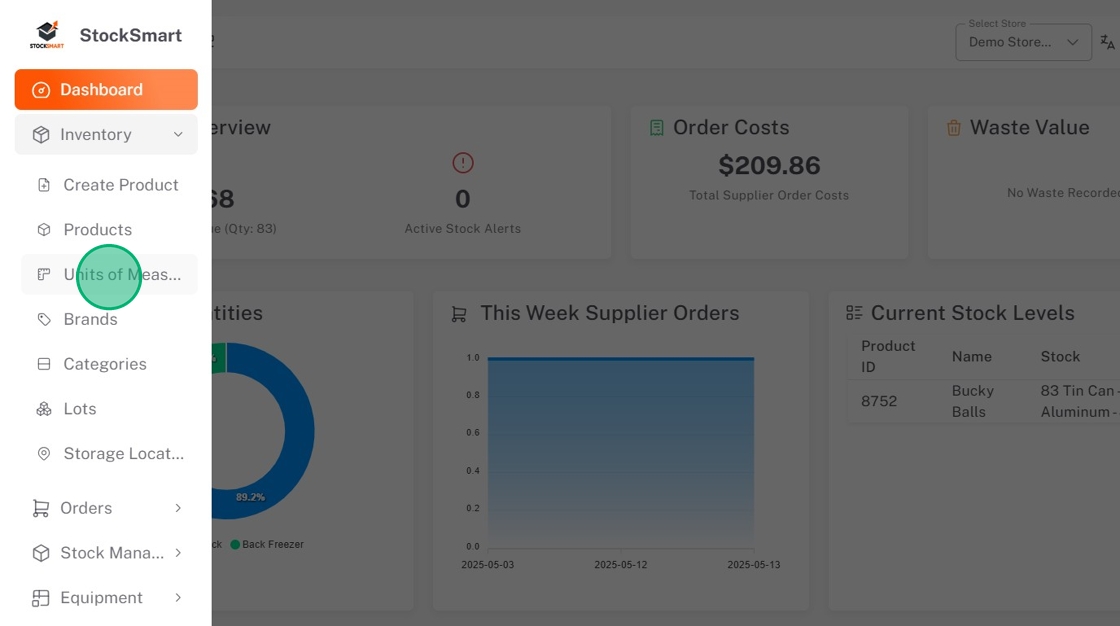Click the Products cube icon
Screen dimensions: 1120x626
pyautogui.click(x=44, y=229)
